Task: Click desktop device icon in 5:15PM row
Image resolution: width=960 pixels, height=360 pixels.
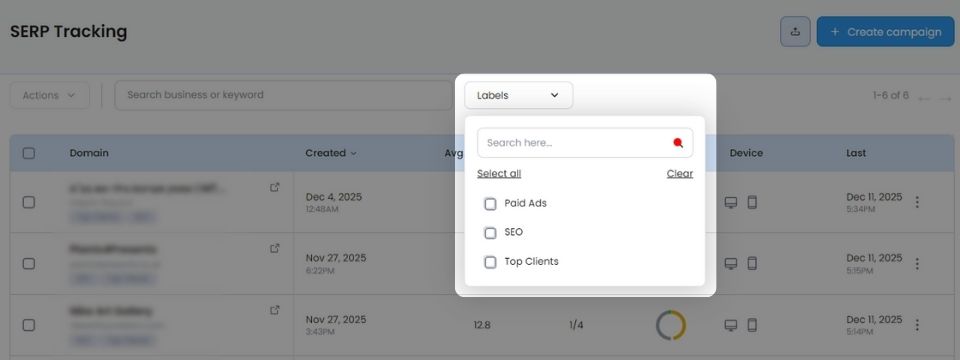Action: 730,264
